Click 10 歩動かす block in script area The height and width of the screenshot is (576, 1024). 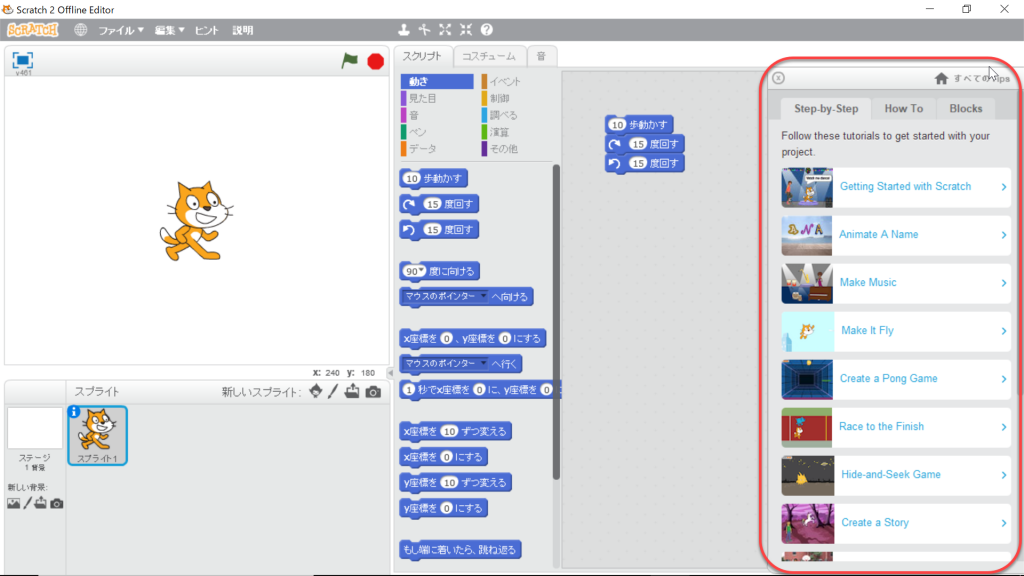click(x=639, y=125)
